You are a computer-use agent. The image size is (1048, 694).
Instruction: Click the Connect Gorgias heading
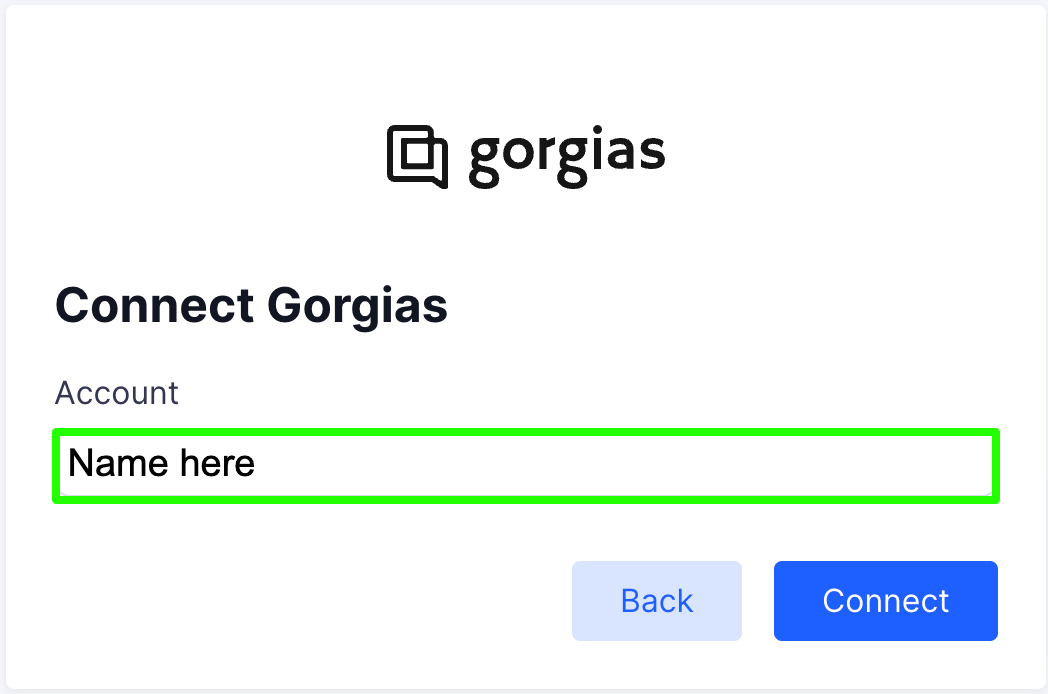[x=251, y=306]
